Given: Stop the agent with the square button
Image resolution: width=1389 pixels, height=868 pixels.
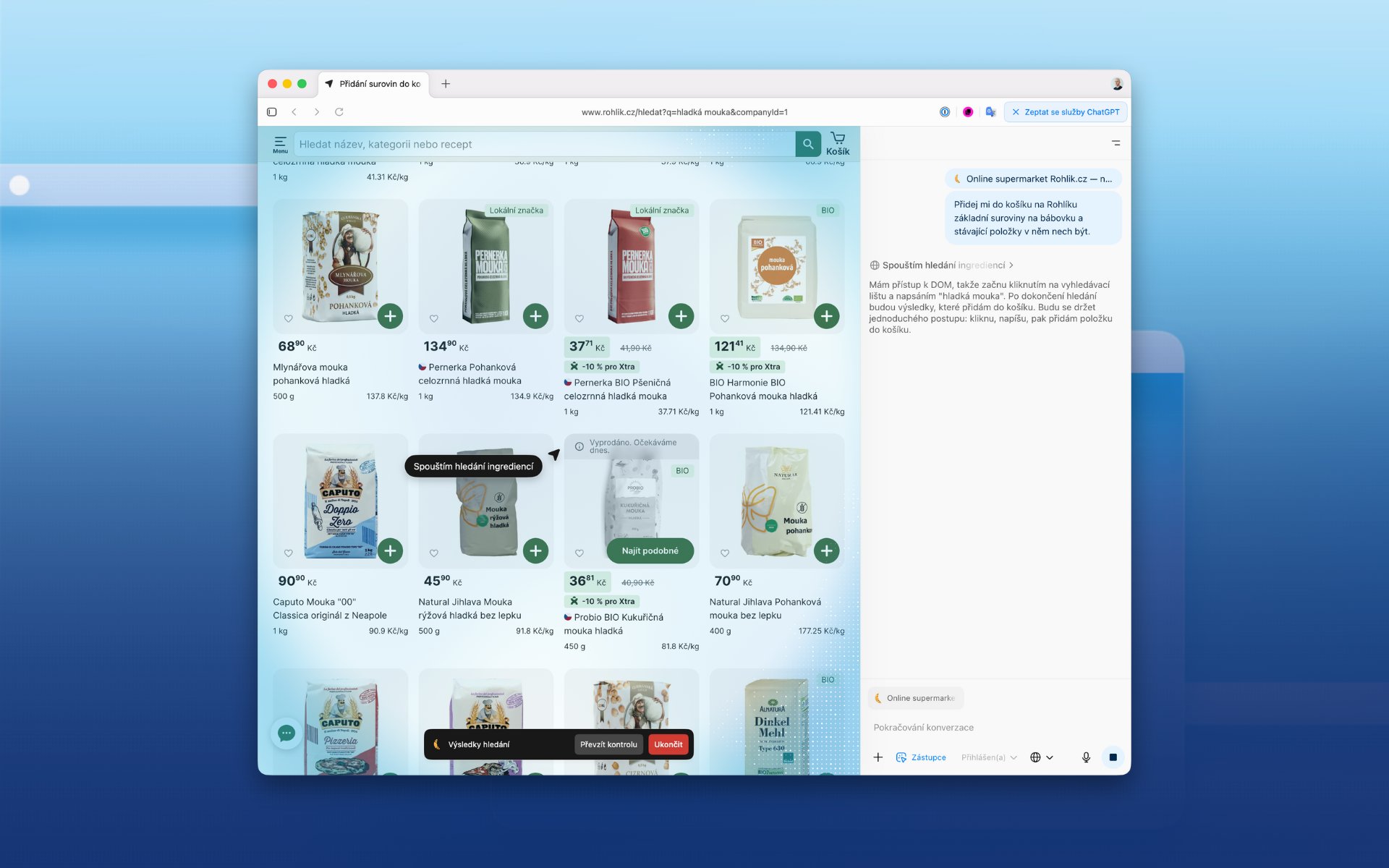Looking at the screenshot, I should click(1113, 757).
